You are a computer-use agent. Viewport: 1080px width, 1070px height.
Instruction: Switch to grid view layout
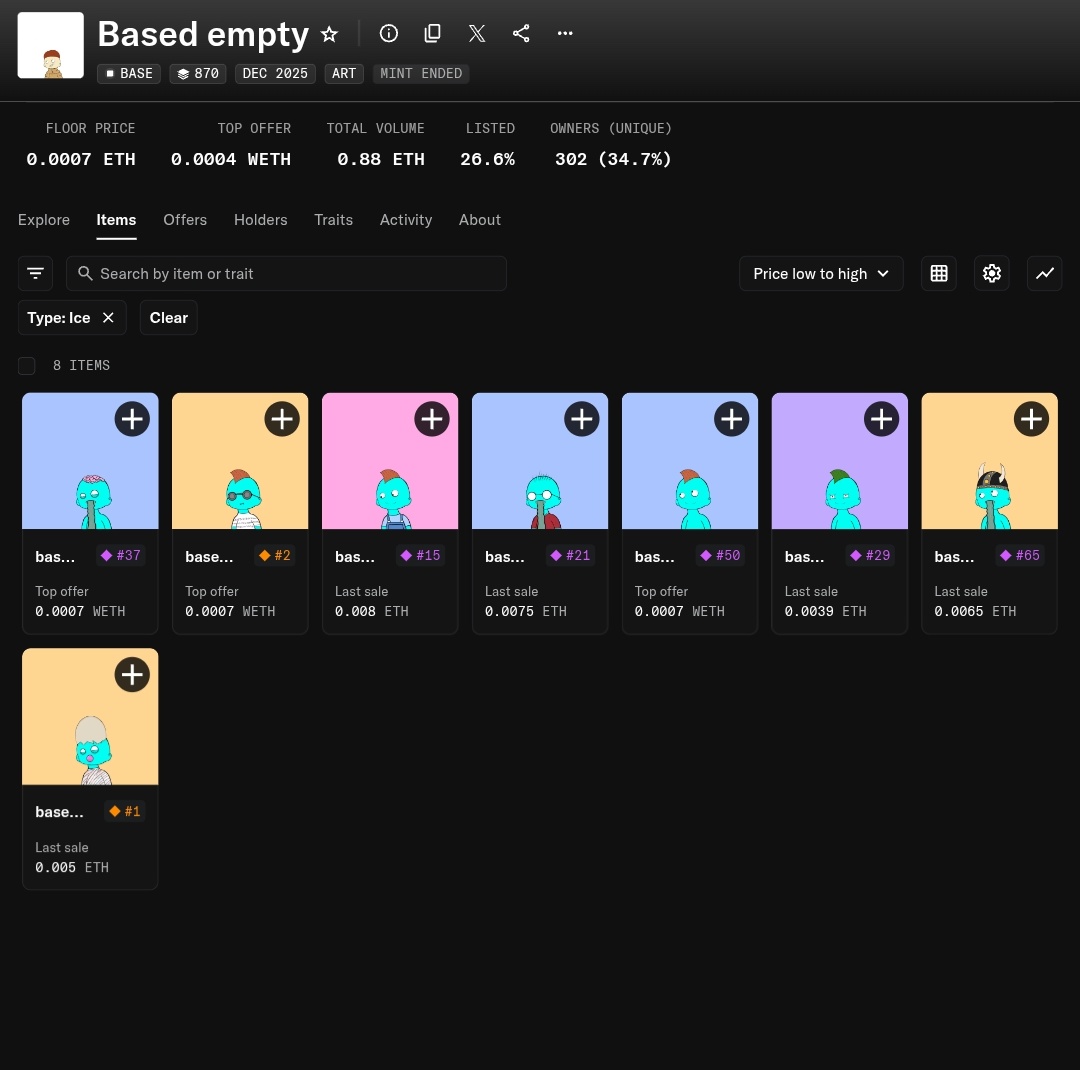(939, 274)
